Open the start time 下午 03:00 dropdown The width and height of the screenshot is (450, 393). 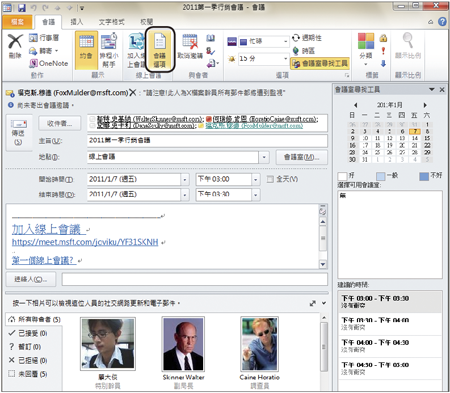(256, 180)
